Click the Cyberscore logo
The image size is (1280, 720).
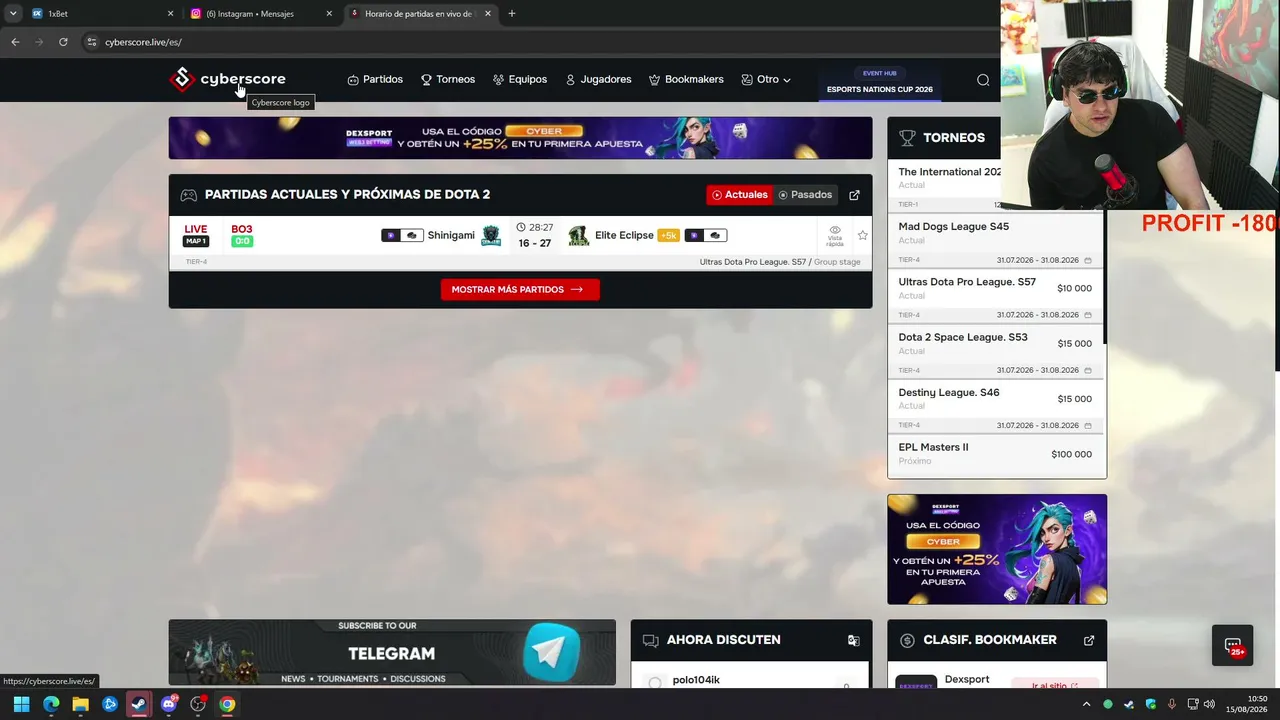(228, 79)
